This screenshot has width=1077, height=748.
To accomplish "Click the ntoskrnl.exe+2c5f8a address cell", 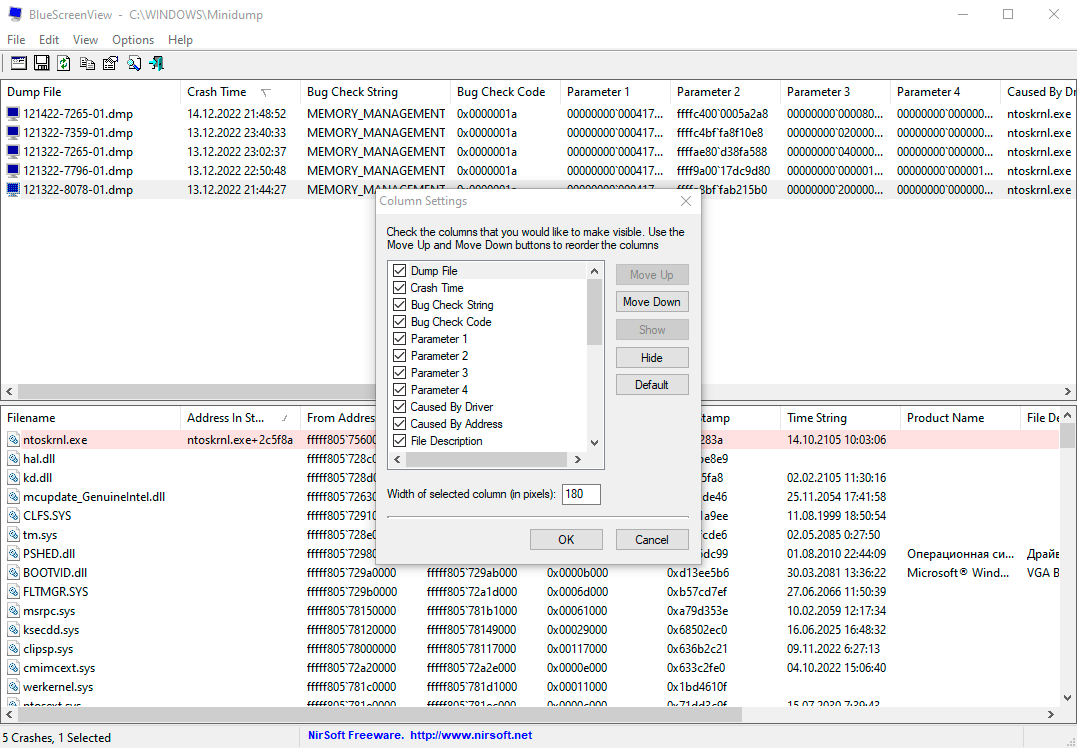I will click(x=240, y=440).
